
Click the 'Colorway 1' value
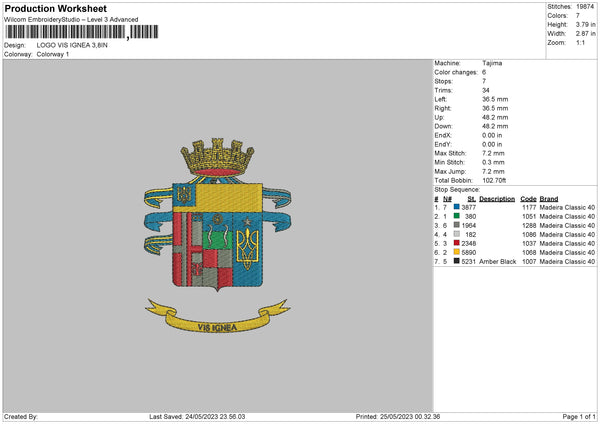tap(53, 54)
